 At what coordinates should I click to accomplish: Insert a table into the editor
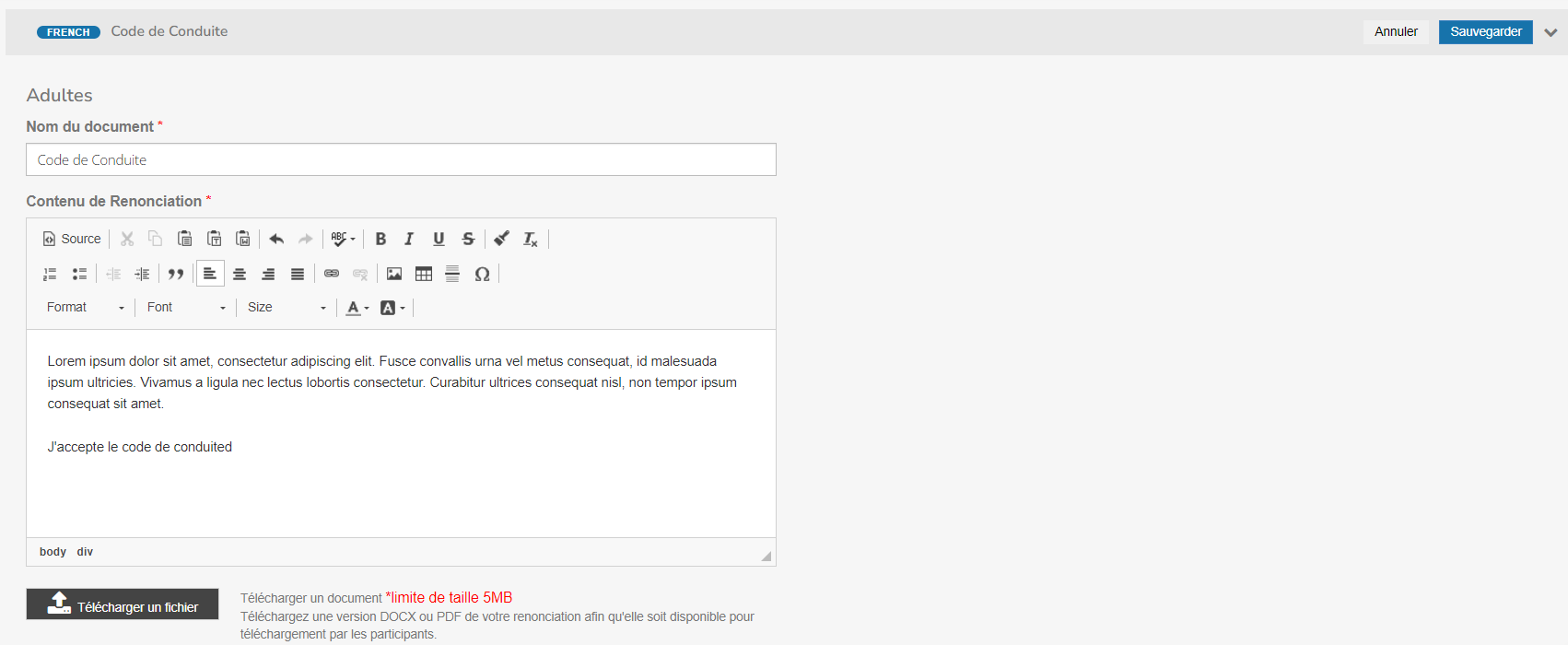pyautogui.click(x=424, y=274)
